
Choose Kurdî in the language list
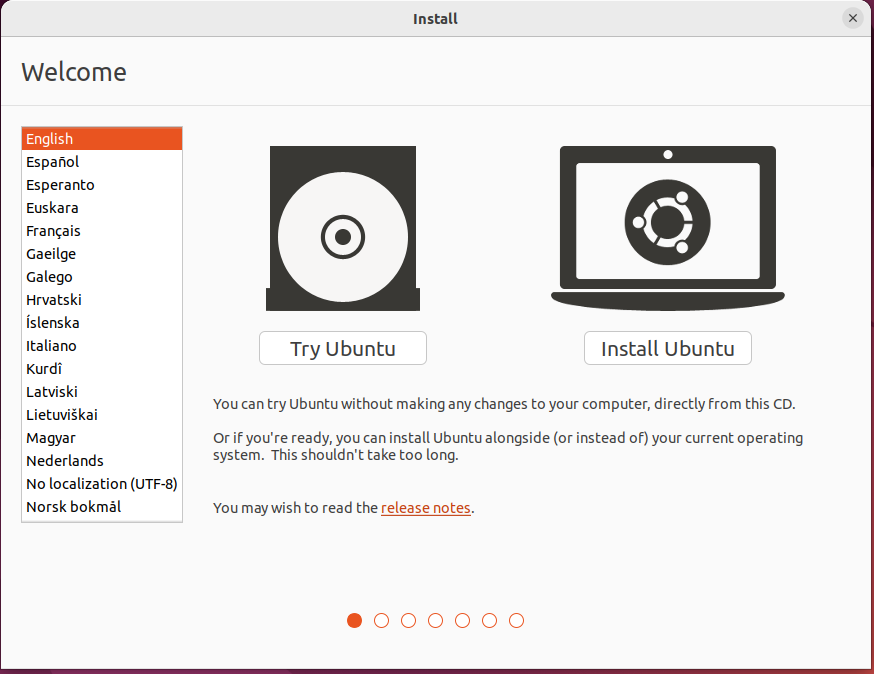[x=102, y=368]
